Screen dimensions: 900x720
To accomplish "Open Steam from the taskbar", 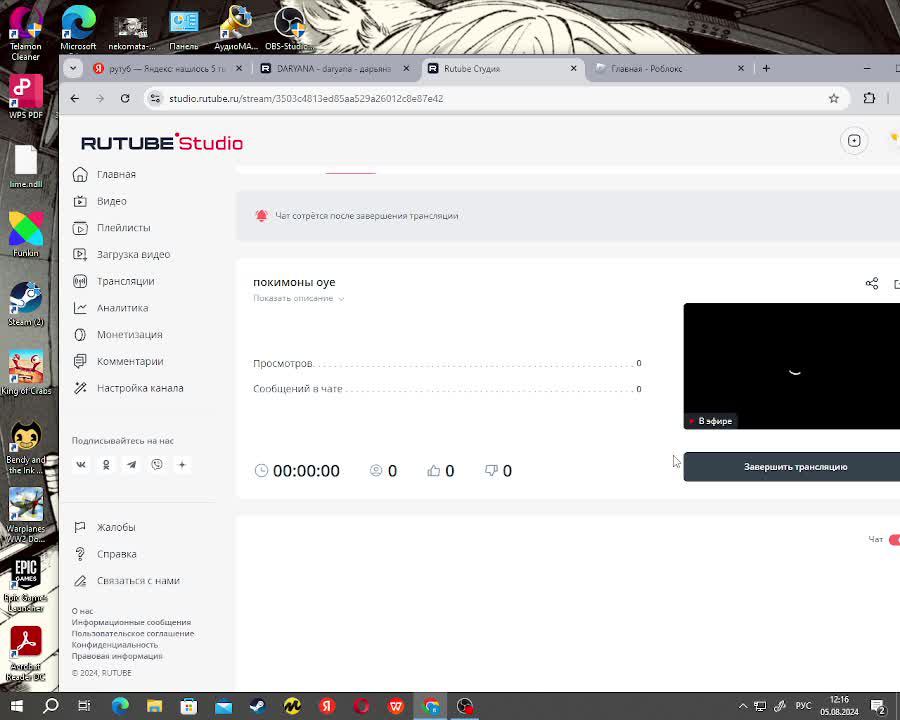I will pos(258,706).
